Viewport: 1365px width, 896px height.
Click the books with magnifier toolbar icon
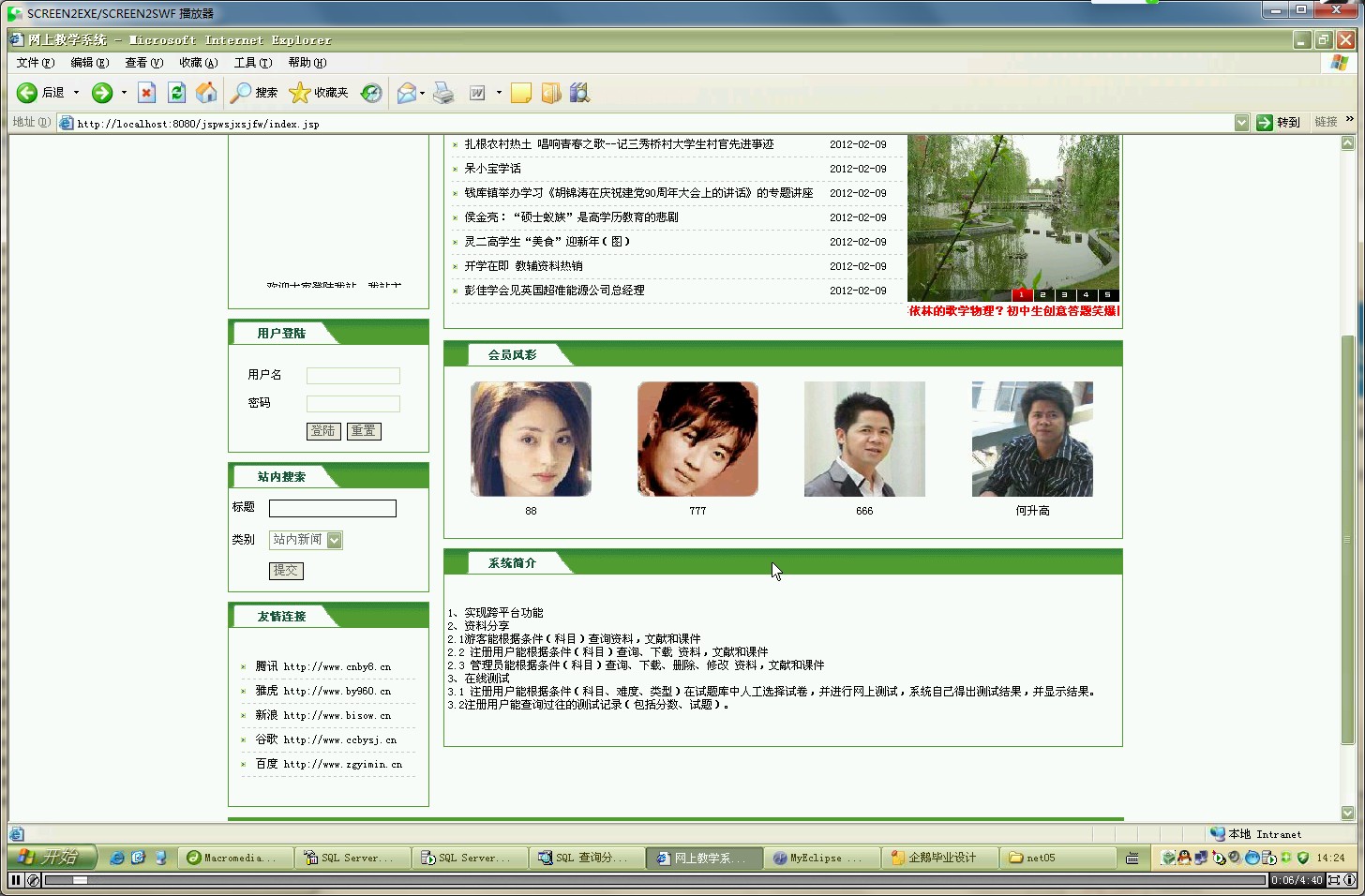pos(580,93)
